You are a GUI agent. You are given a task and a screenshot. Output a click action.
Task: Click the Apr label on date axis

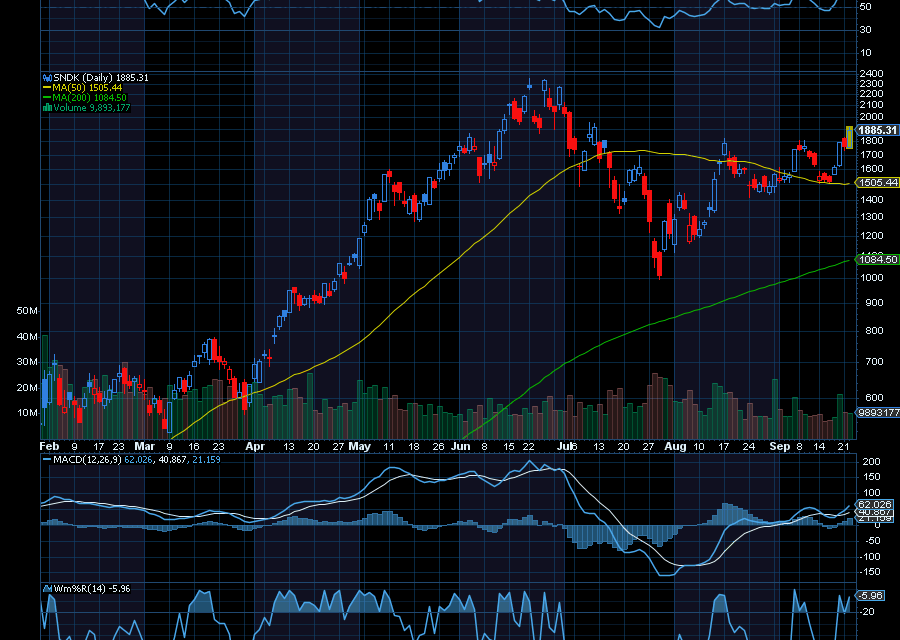(x=255, y=446)
